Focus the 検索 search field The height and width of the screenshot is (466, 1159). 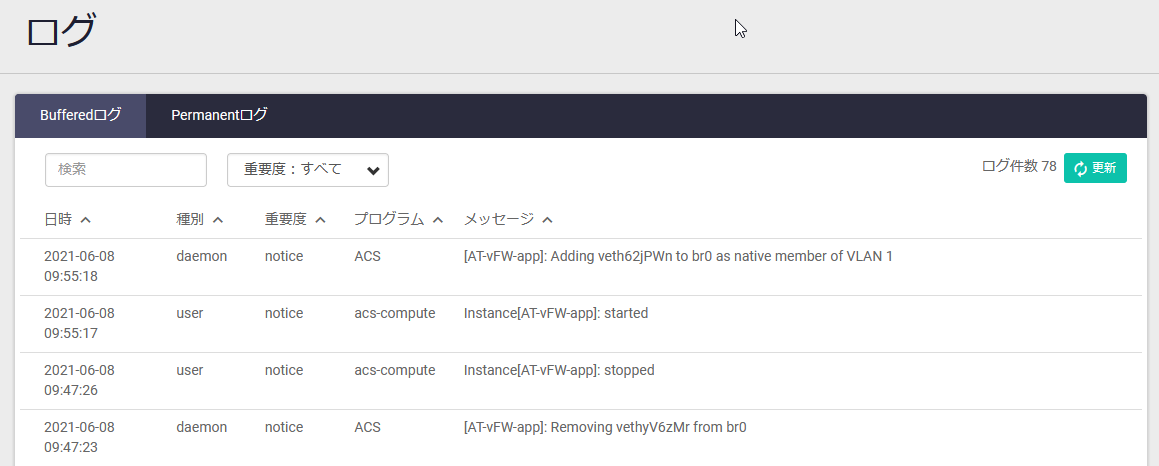(x=126, y=170)
